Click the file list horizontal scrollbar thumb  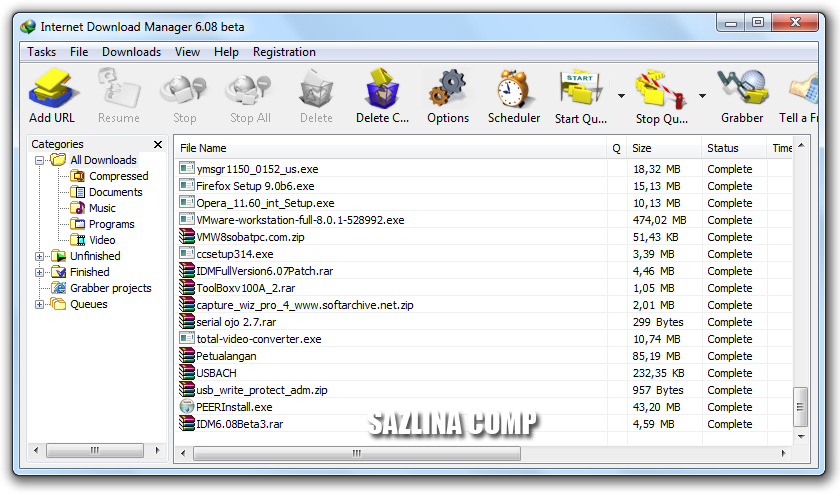(357, 453)
